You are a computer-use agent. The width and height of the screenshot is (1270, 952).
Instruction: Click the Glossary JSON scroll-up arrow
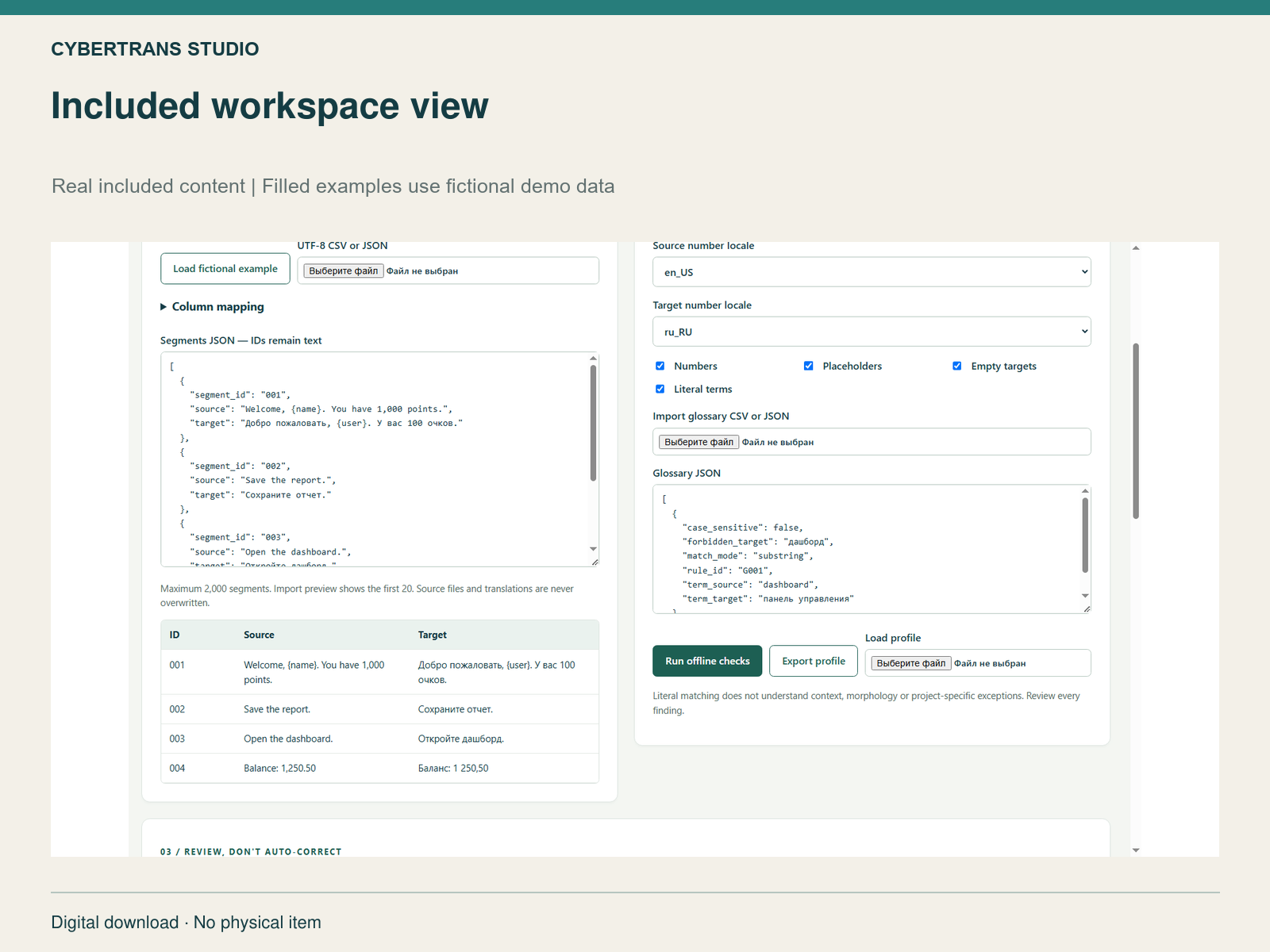[1085, 491]
